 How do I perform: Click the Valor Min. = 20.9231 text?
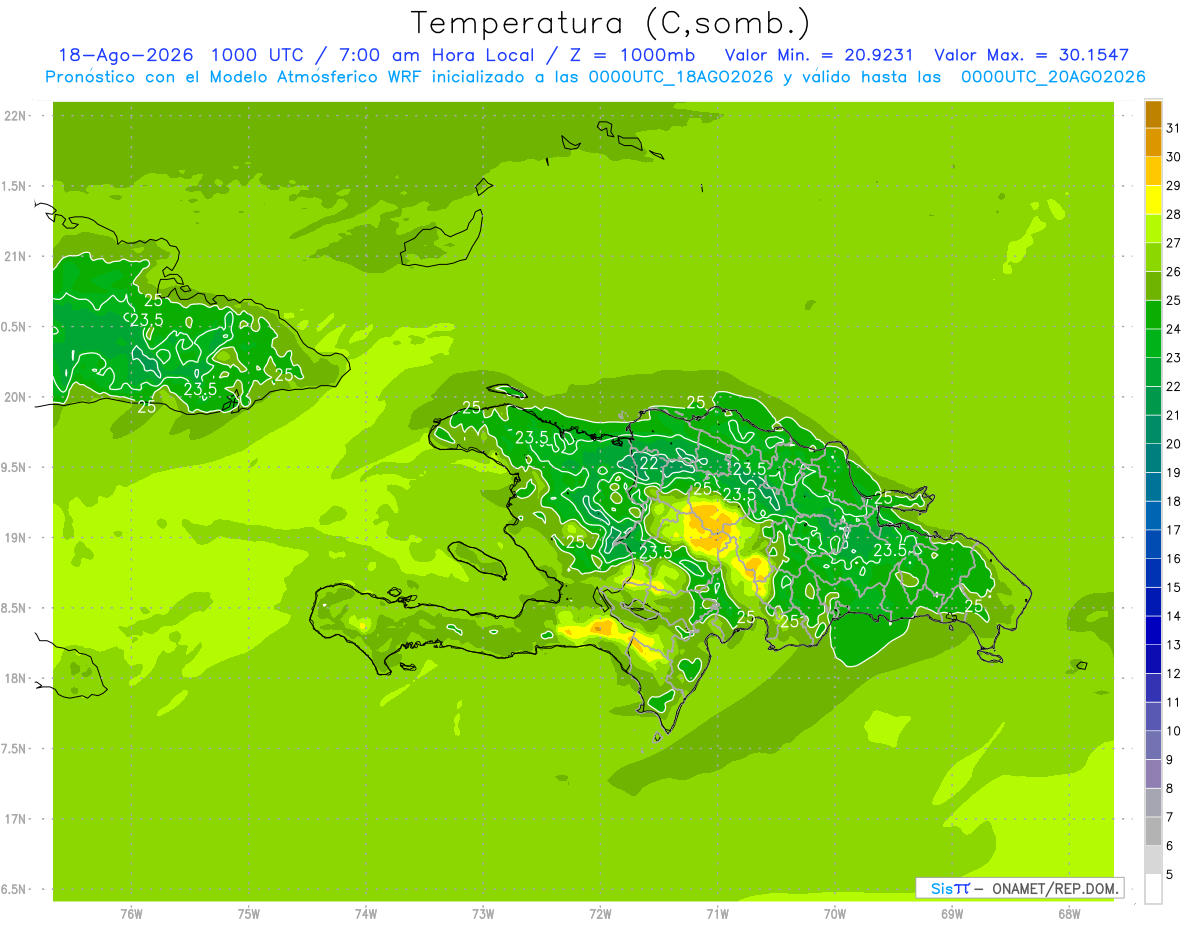coord(819,55)
